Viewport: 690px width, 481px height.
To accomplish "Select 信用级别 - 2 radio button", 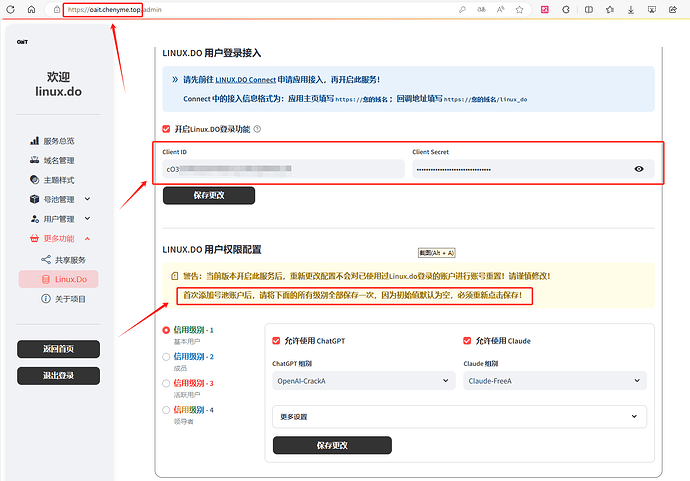I will pos(166,357).
